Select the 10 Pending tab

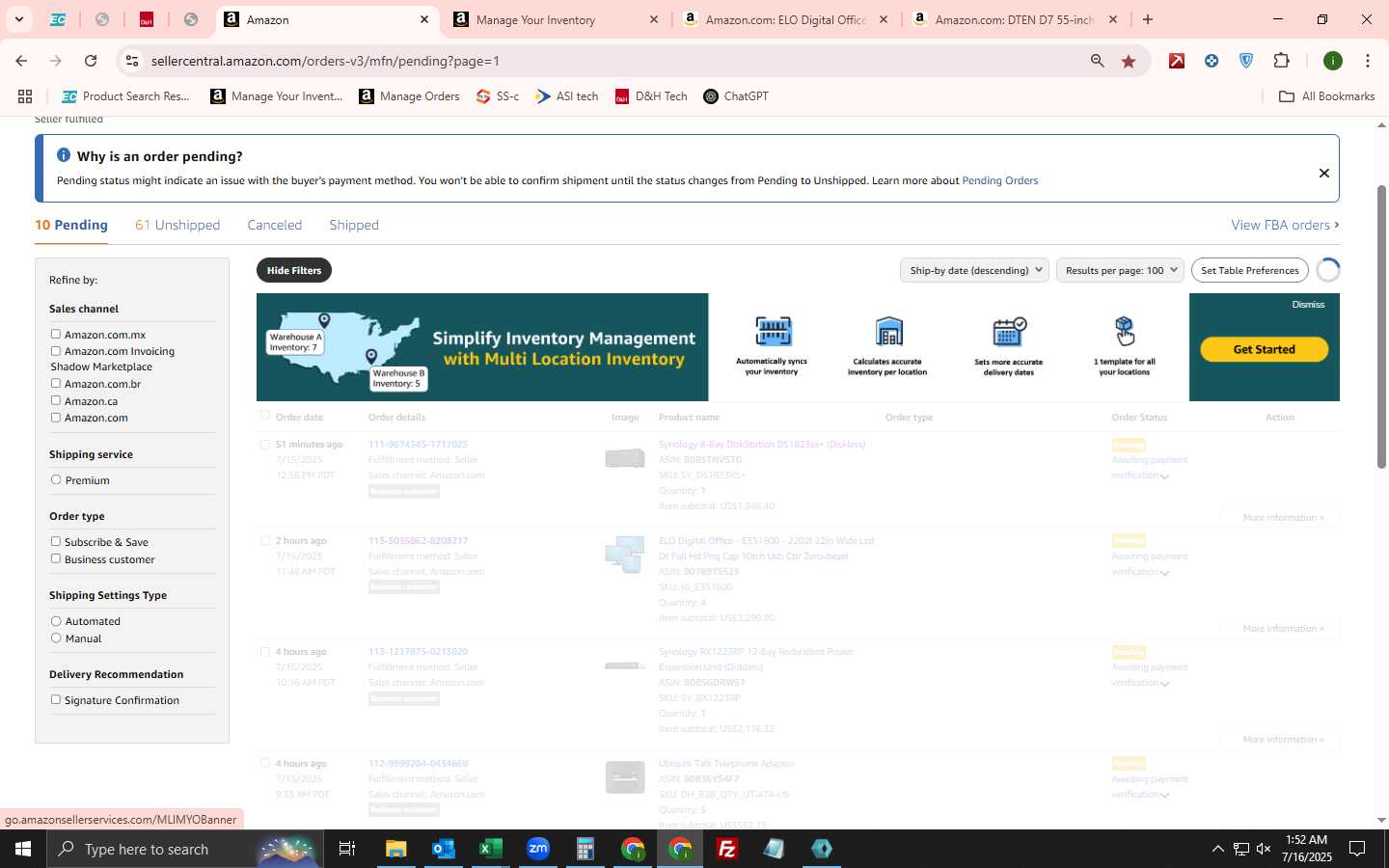coord(71,225)
